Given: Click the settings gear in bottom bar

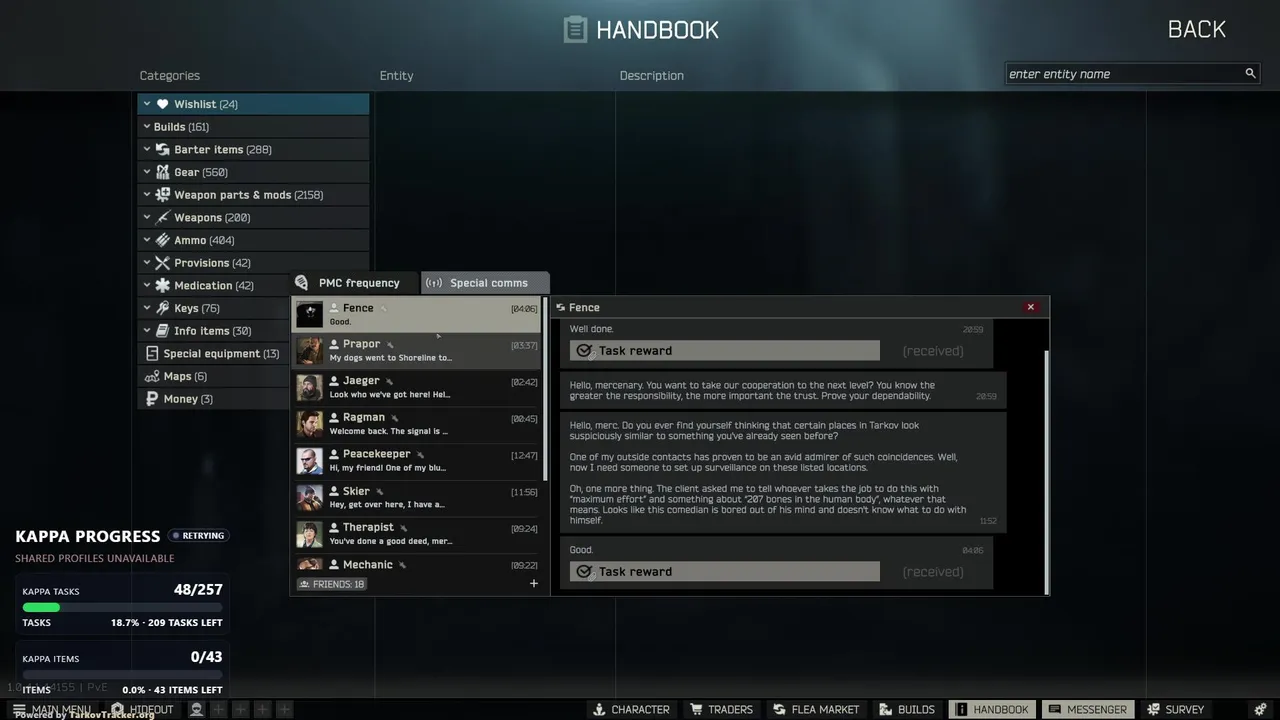Looking at the screenshot, I should click(1261, 709).
